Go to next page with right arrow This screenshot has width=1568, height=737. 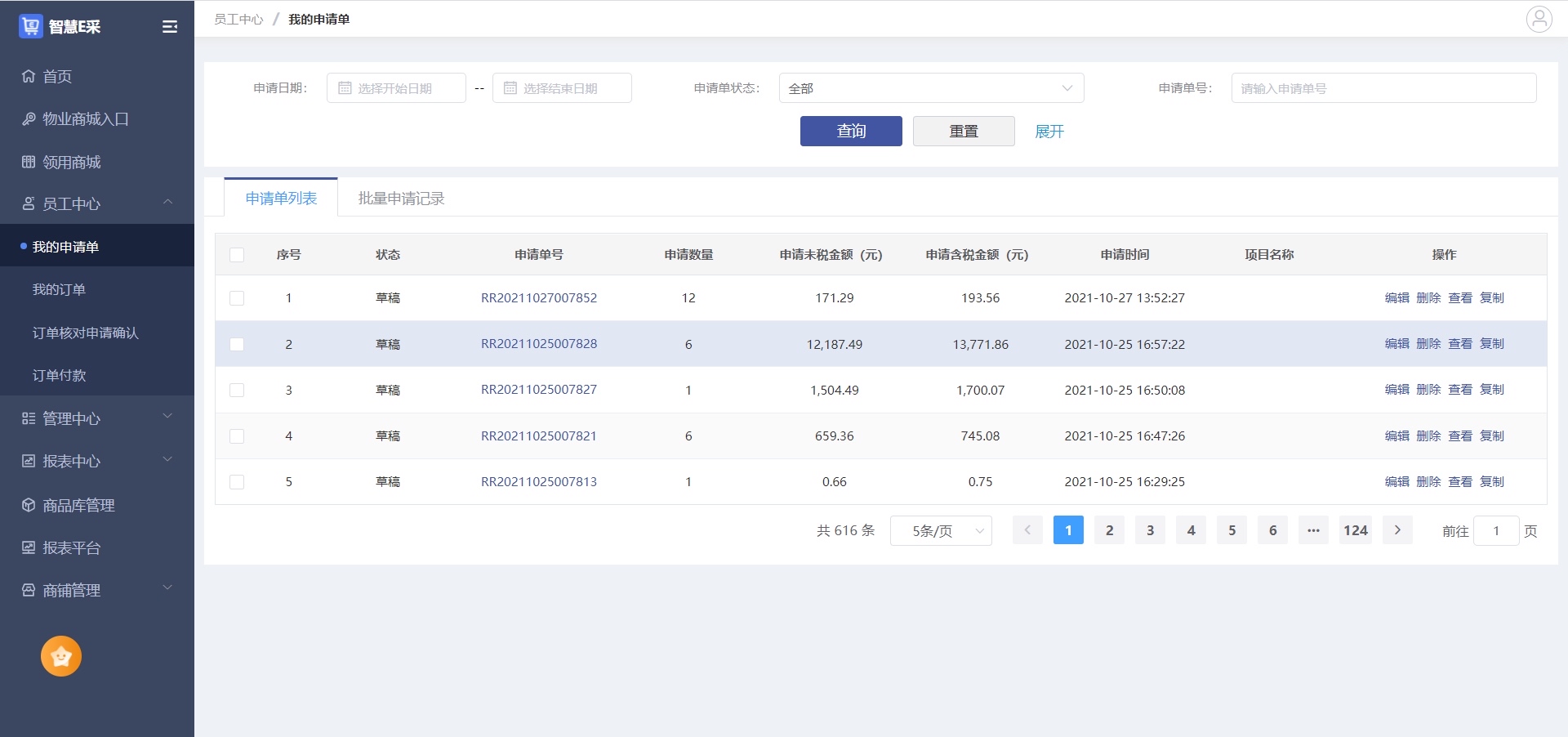point(1397,530)
